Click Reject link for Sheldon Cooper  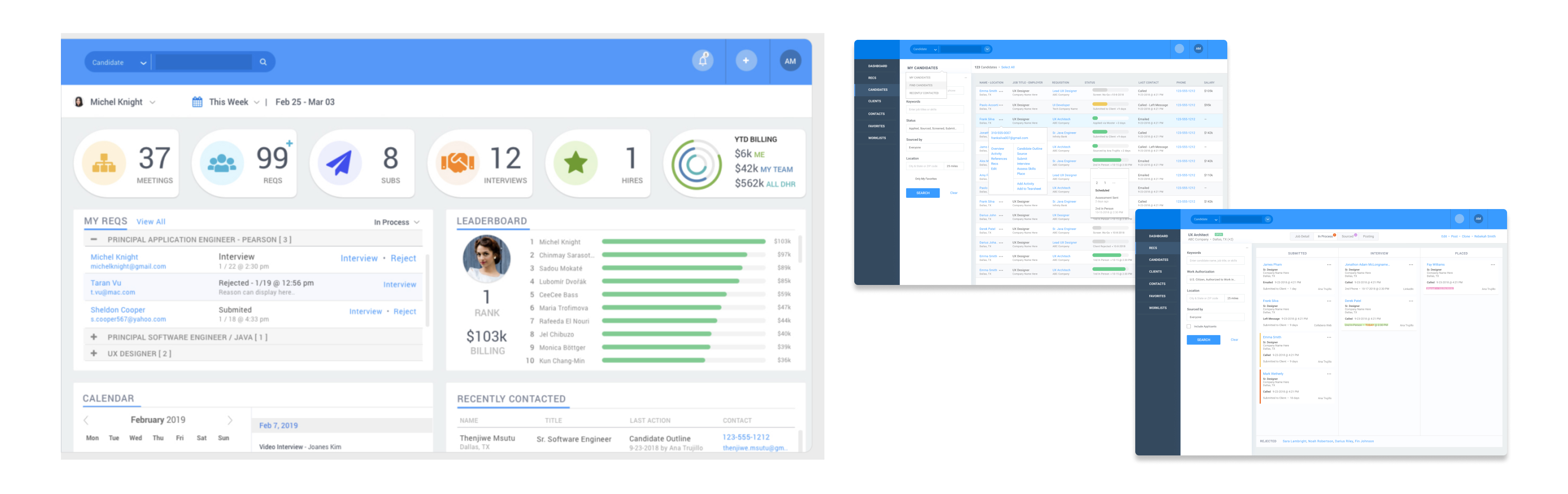[405, 312]
